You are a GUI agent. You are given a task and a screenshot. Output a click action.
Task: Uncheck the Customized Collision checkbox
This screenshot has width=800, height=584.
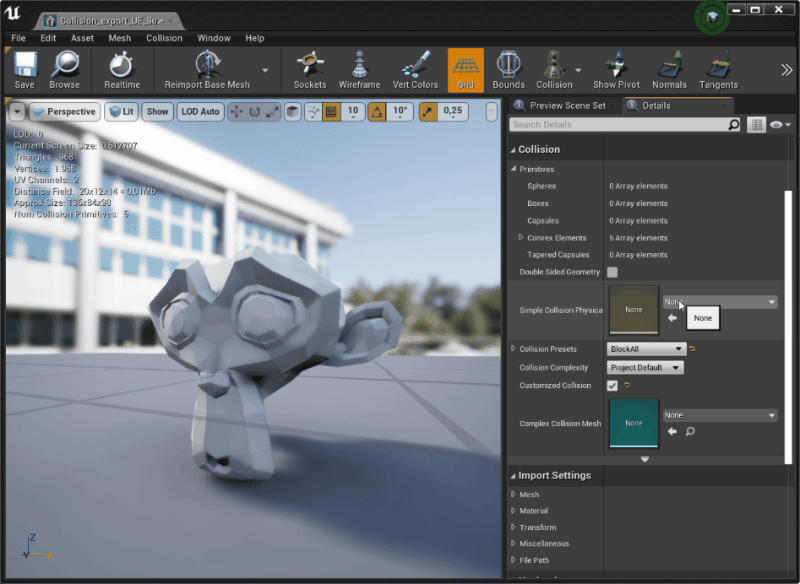click(612, 385)
